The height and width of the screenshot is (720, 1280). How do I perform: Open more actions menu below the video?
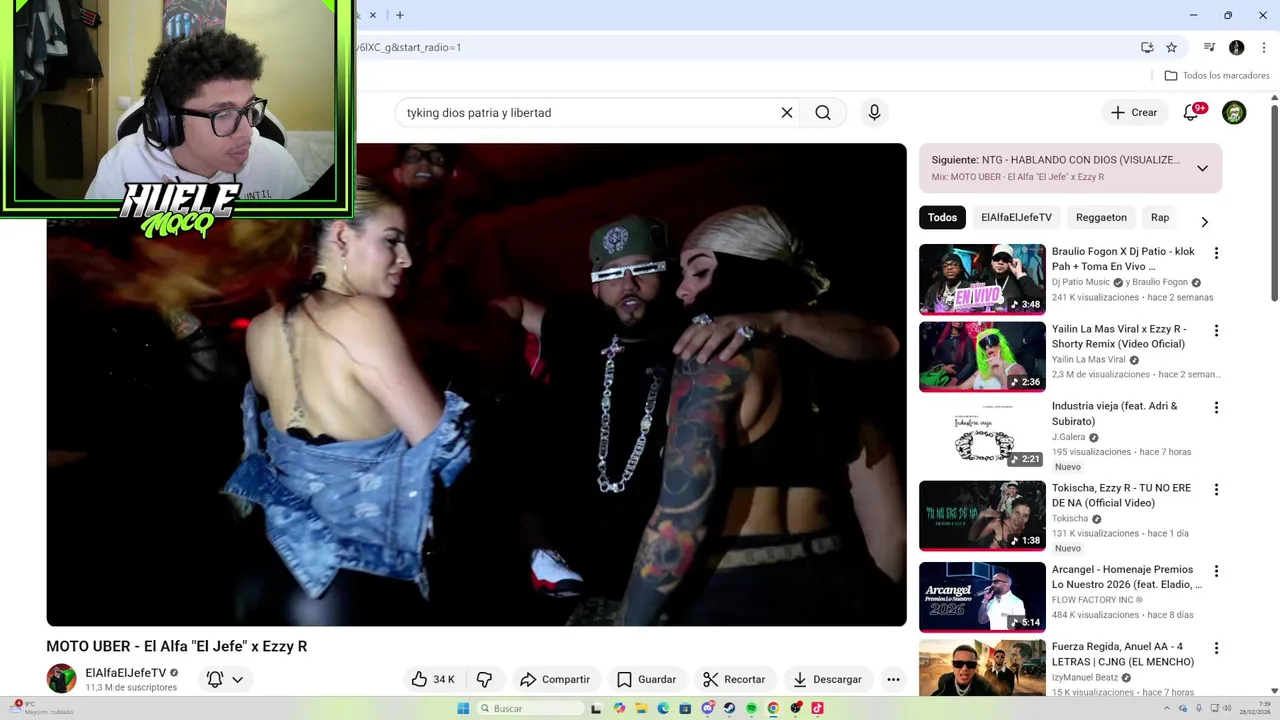click(x=893, y=679)
